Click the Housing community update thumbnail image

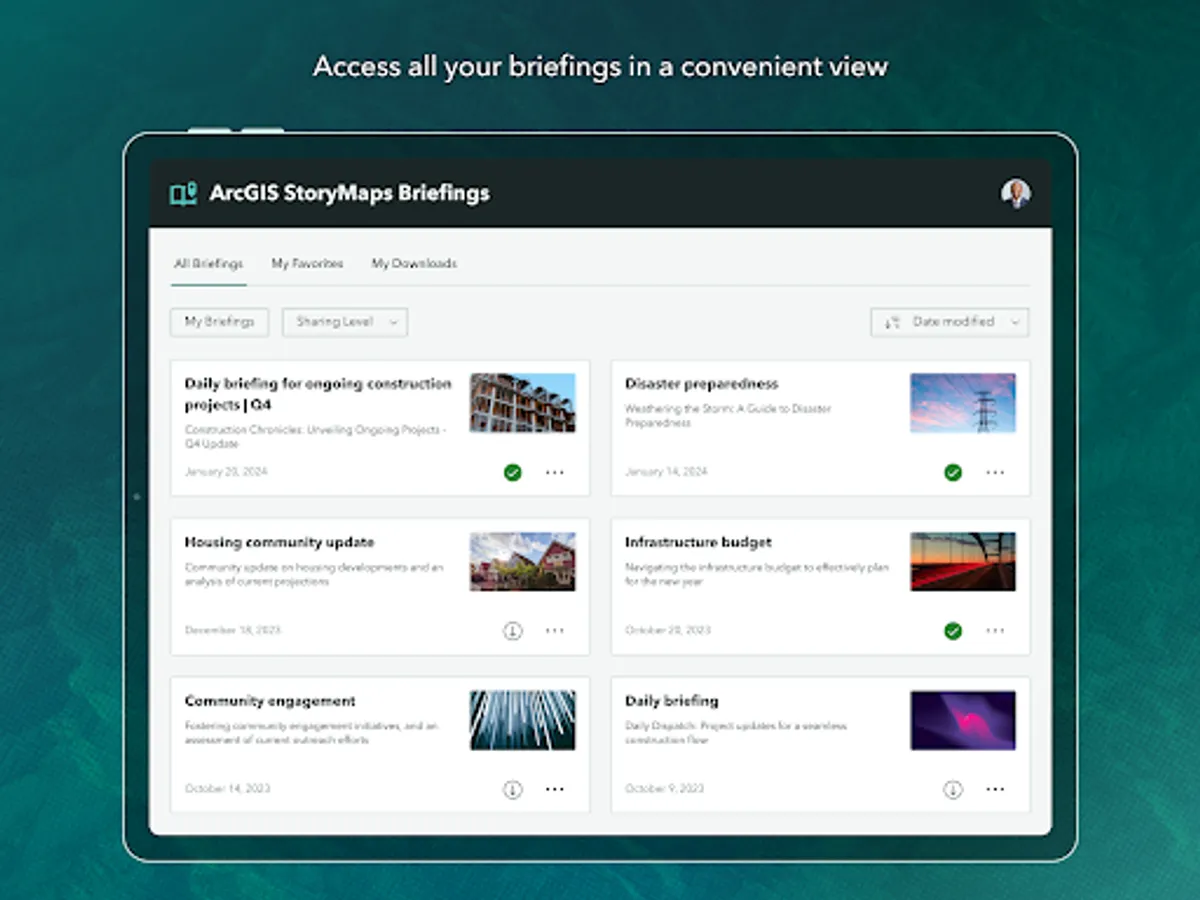click(x=522, y=561)
